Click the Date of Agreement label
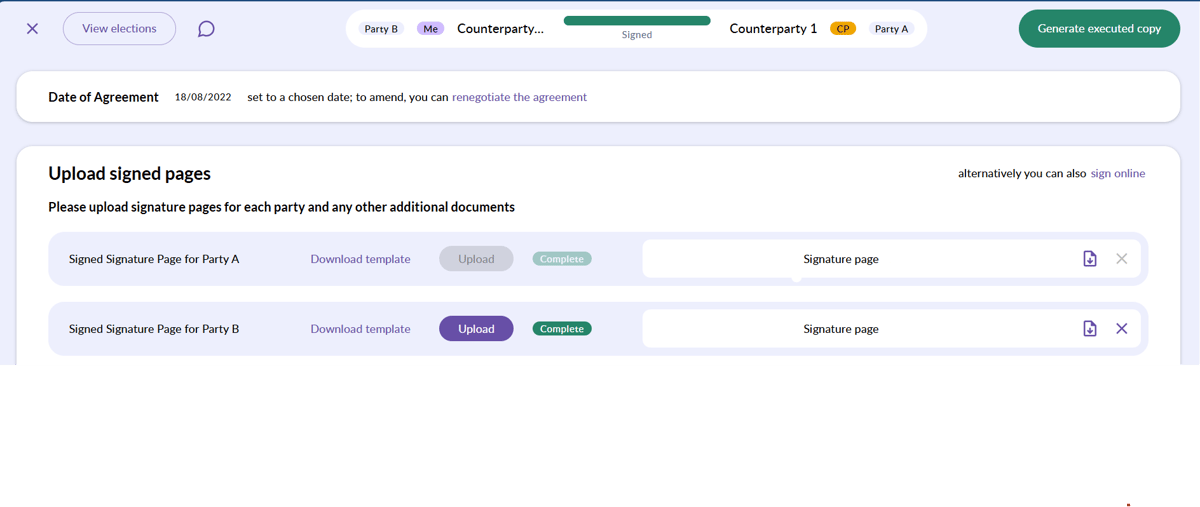Viewport: 1200px width, 507px height. coord(104,97)
